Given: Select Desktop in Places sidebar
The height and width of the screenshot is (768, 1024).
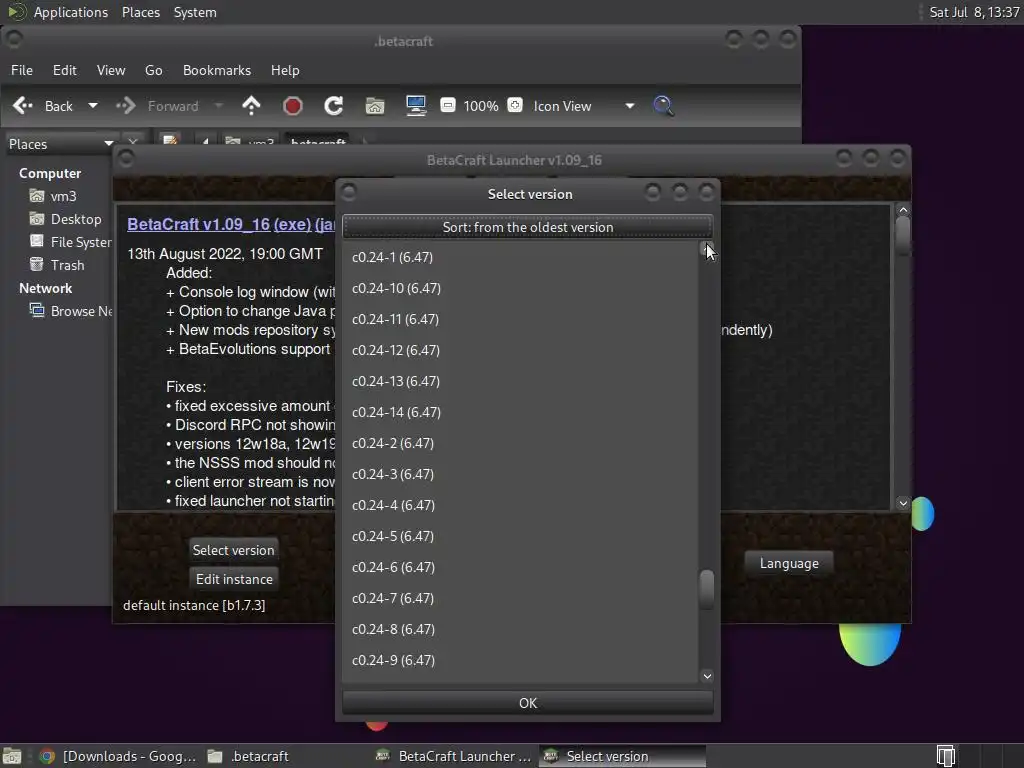Looking at the screenshot, I should (65, 219).
